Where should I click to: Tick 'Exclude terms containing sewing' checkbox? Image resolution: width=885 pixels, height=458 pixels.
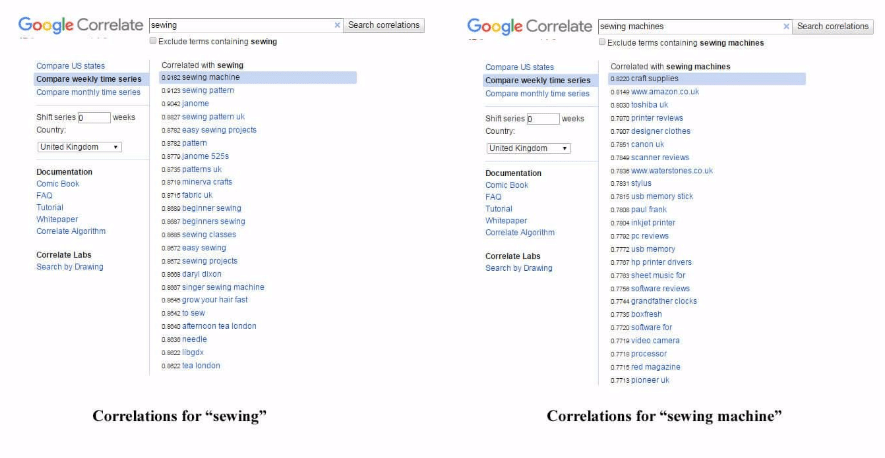pos(153,41)
